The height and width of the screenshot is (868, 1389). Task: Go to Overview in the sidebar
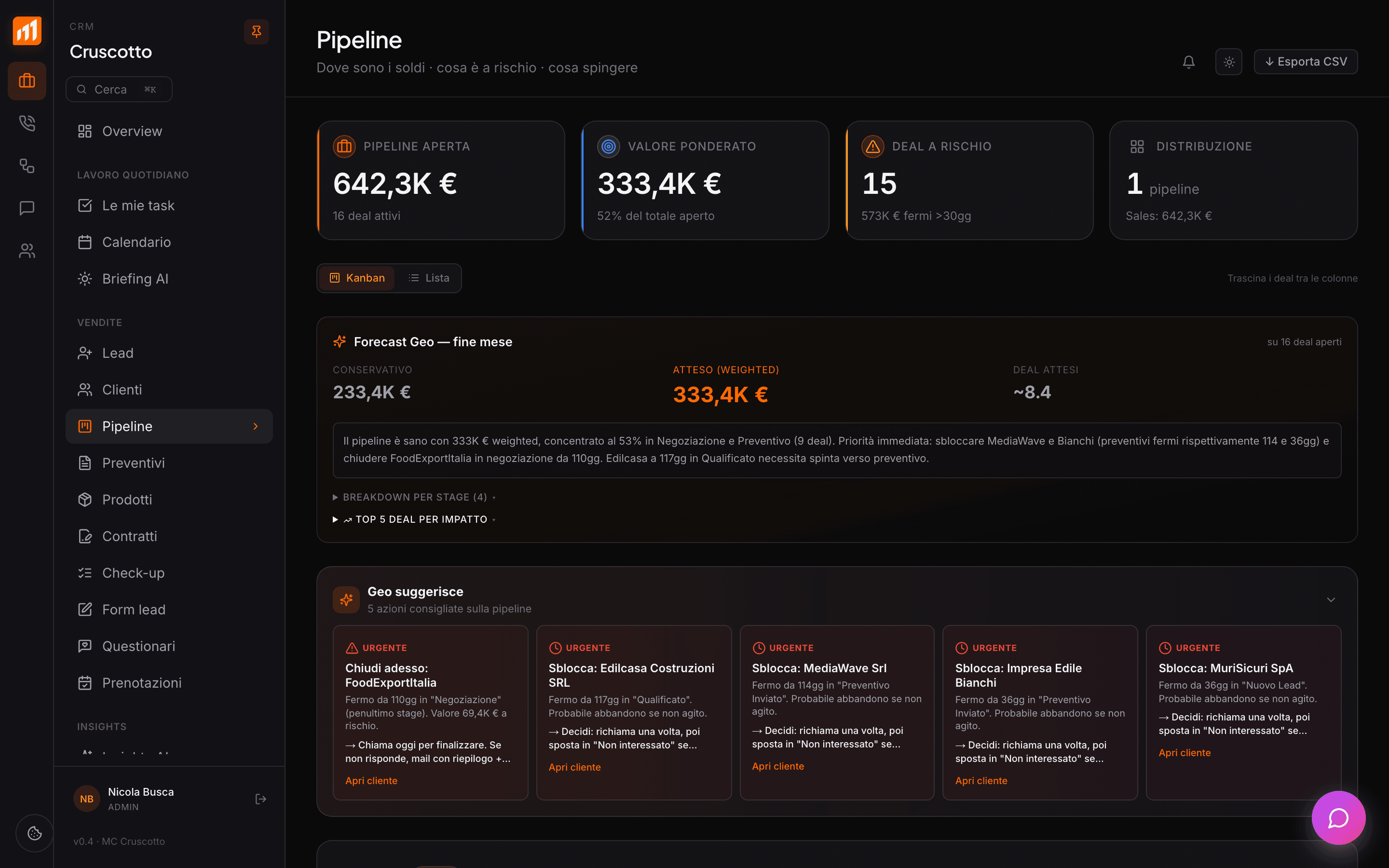[169, 132]
